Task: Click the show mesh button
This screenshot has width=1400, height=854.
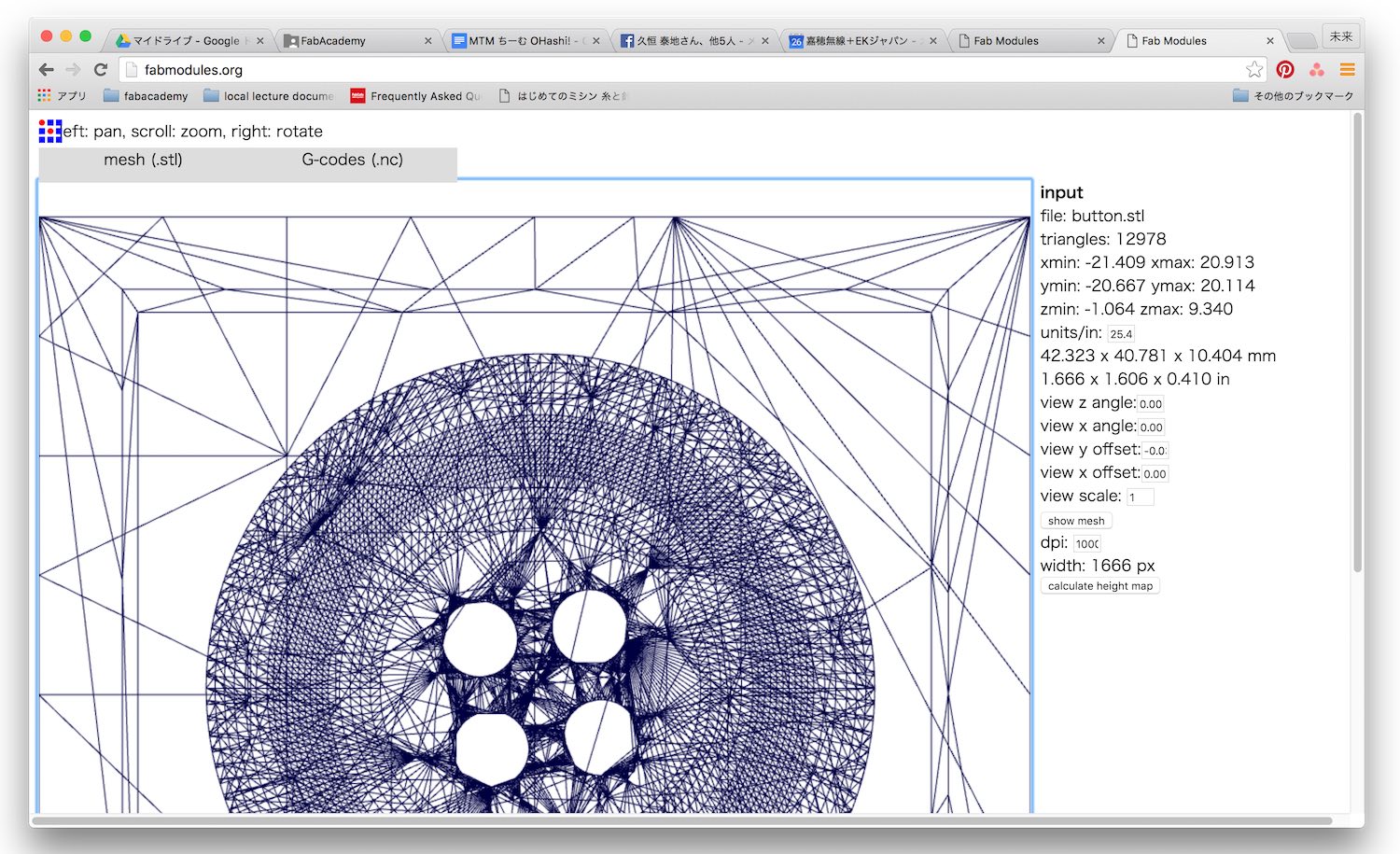Action: click(1076, 521)
